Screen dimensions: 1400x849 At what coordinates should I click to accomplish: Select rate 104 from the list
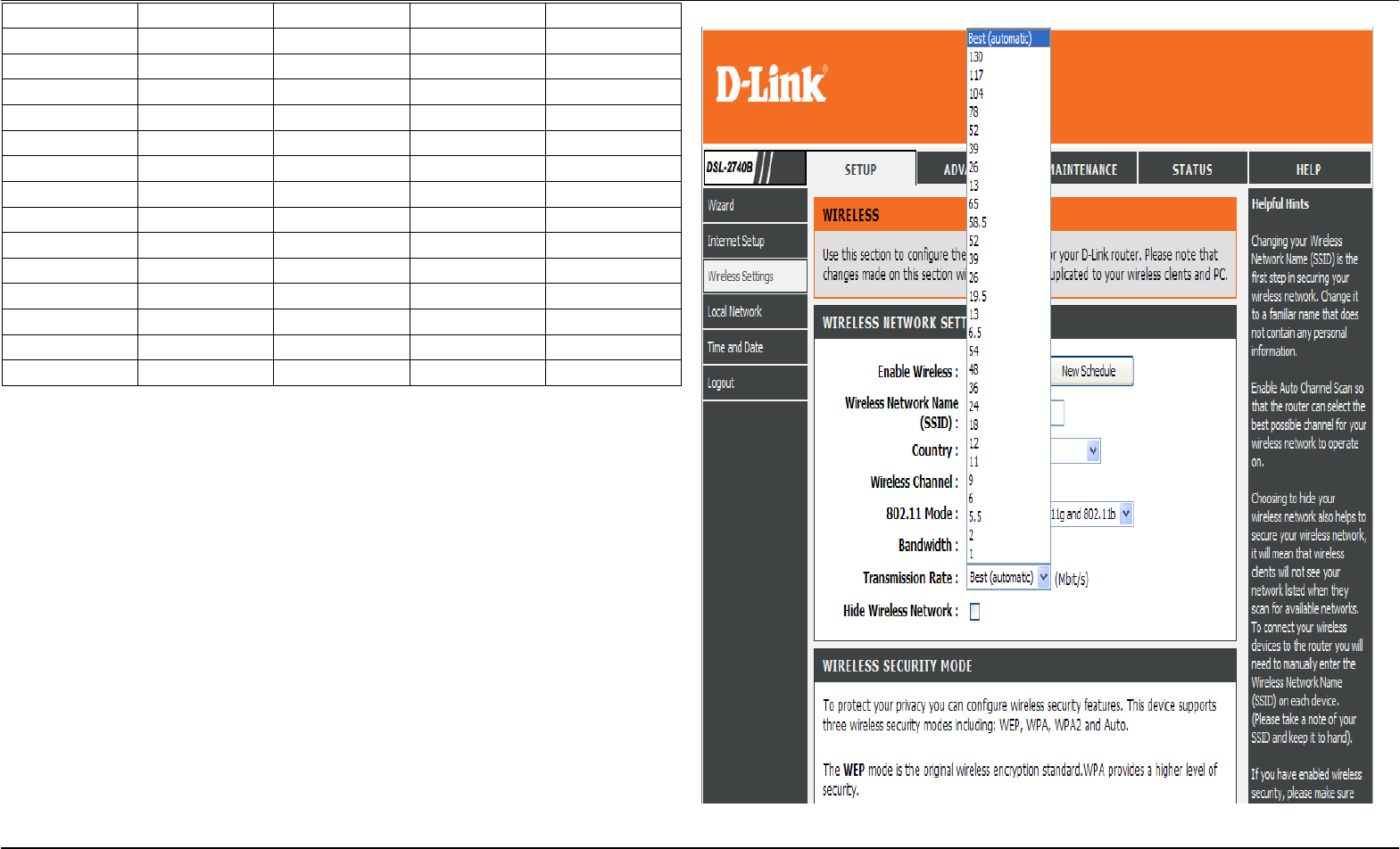coord(1008,94)
